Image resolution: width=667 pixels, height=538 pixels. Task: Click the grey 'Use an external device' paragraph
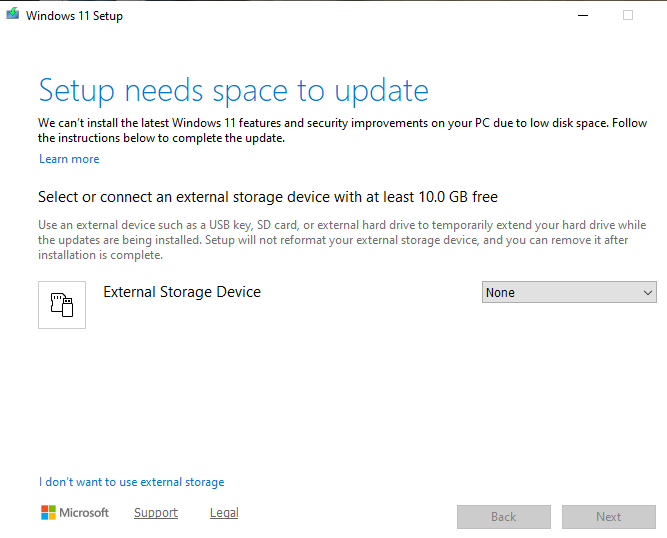coord(342,240)
